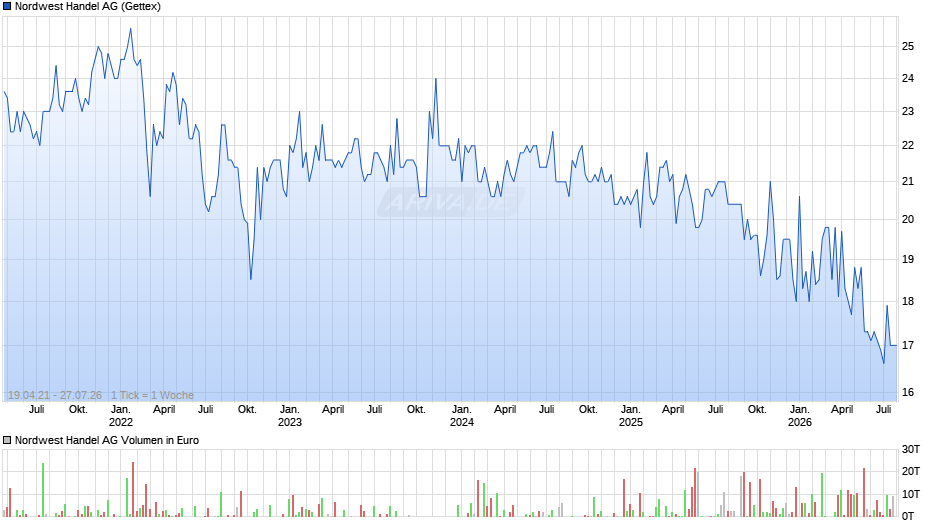The height and width of the screenshot is (526, 940).
Task: Click the tall green volume bar near Juli 2021
Action: tap(43, 490)
